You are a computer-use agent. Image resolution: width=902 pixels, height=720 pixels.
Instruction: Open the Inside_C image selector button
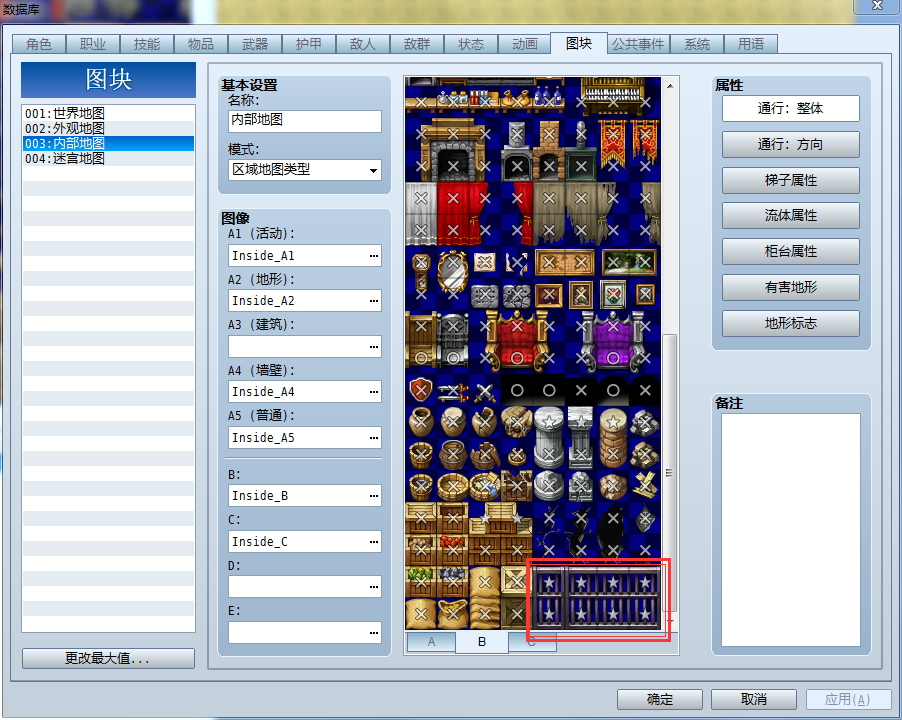(x=374, y=542)
